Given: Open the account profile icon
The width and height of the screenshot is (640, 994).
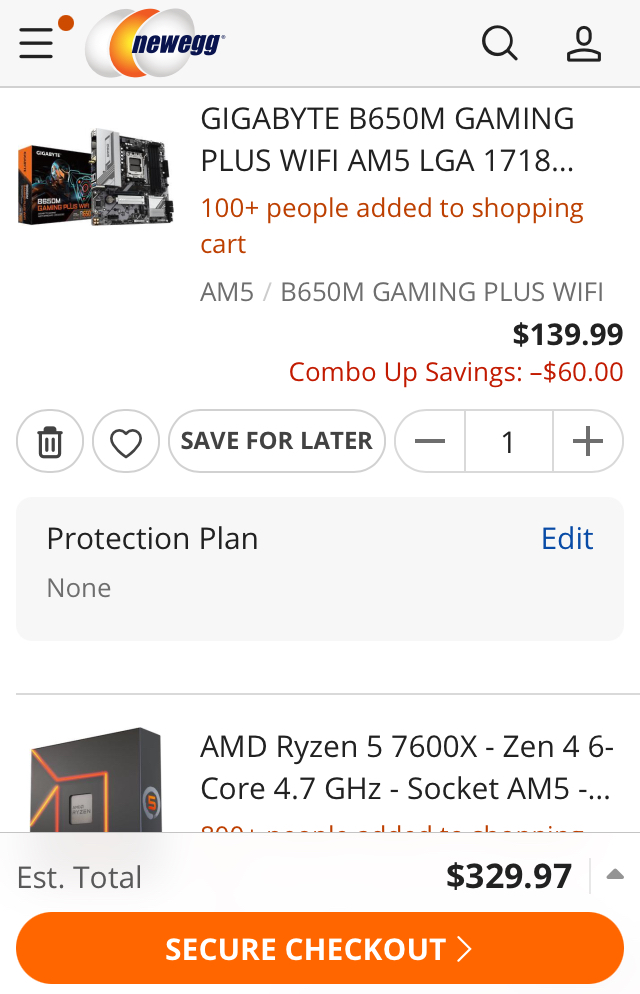Looking at the screenshot, I should pos(584,43).
